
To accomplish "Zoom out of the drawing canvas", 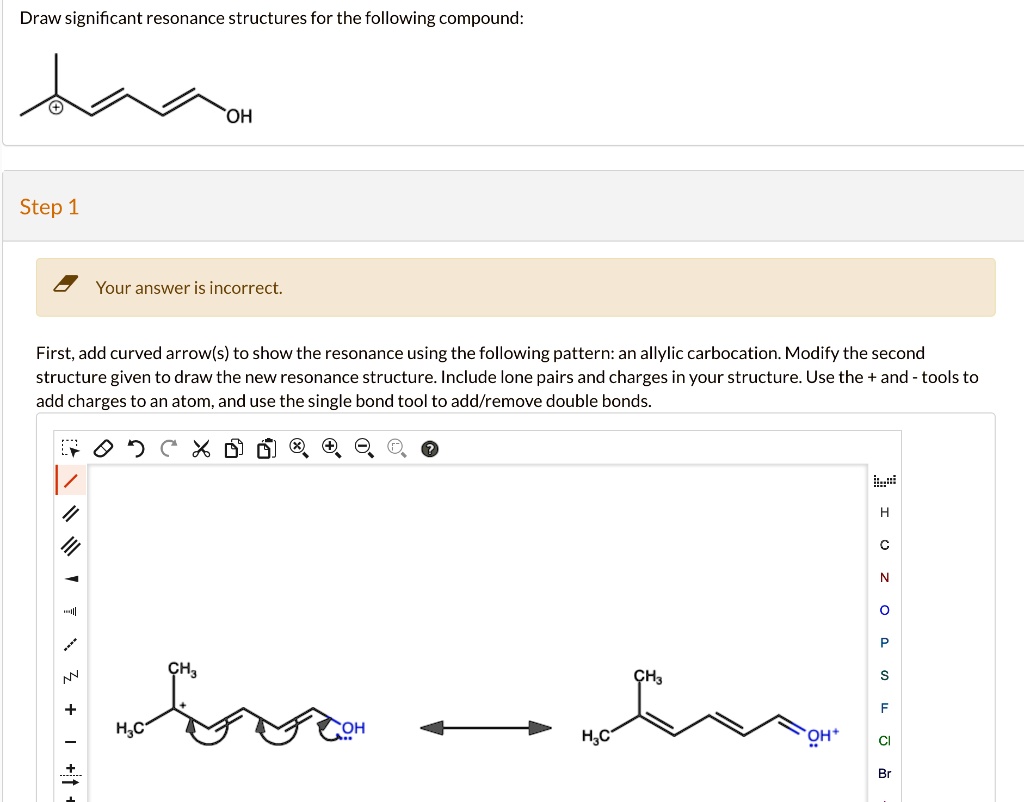I will point(362,450).
